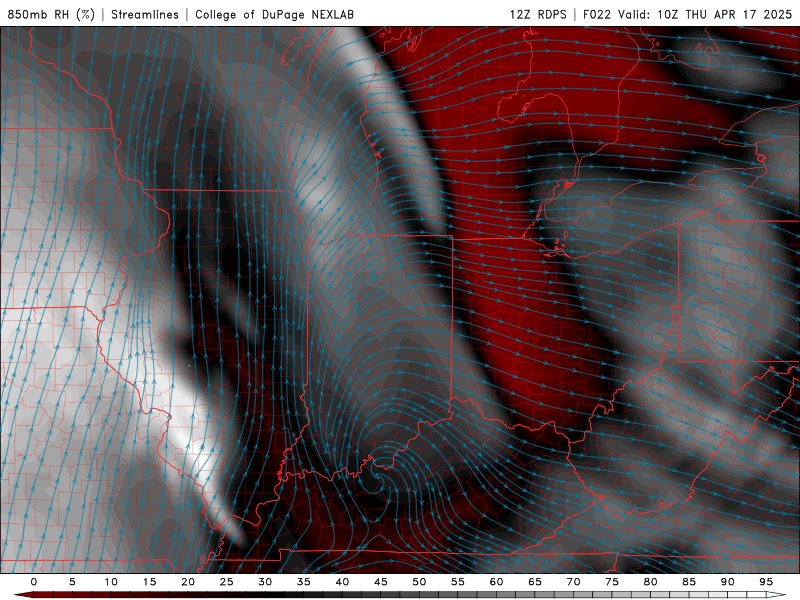The height and width of the screenshot is (600, 800).
Task: Click the colorbar label 50
Action: (x=419, y=582)
